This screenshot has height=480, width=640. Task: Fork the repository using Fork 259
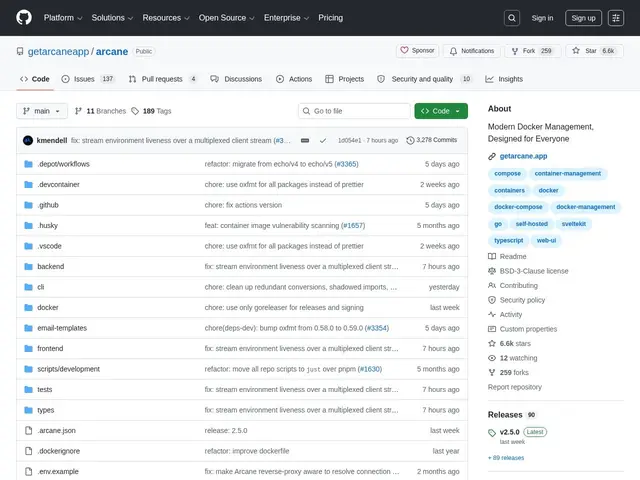coord(532,51)
